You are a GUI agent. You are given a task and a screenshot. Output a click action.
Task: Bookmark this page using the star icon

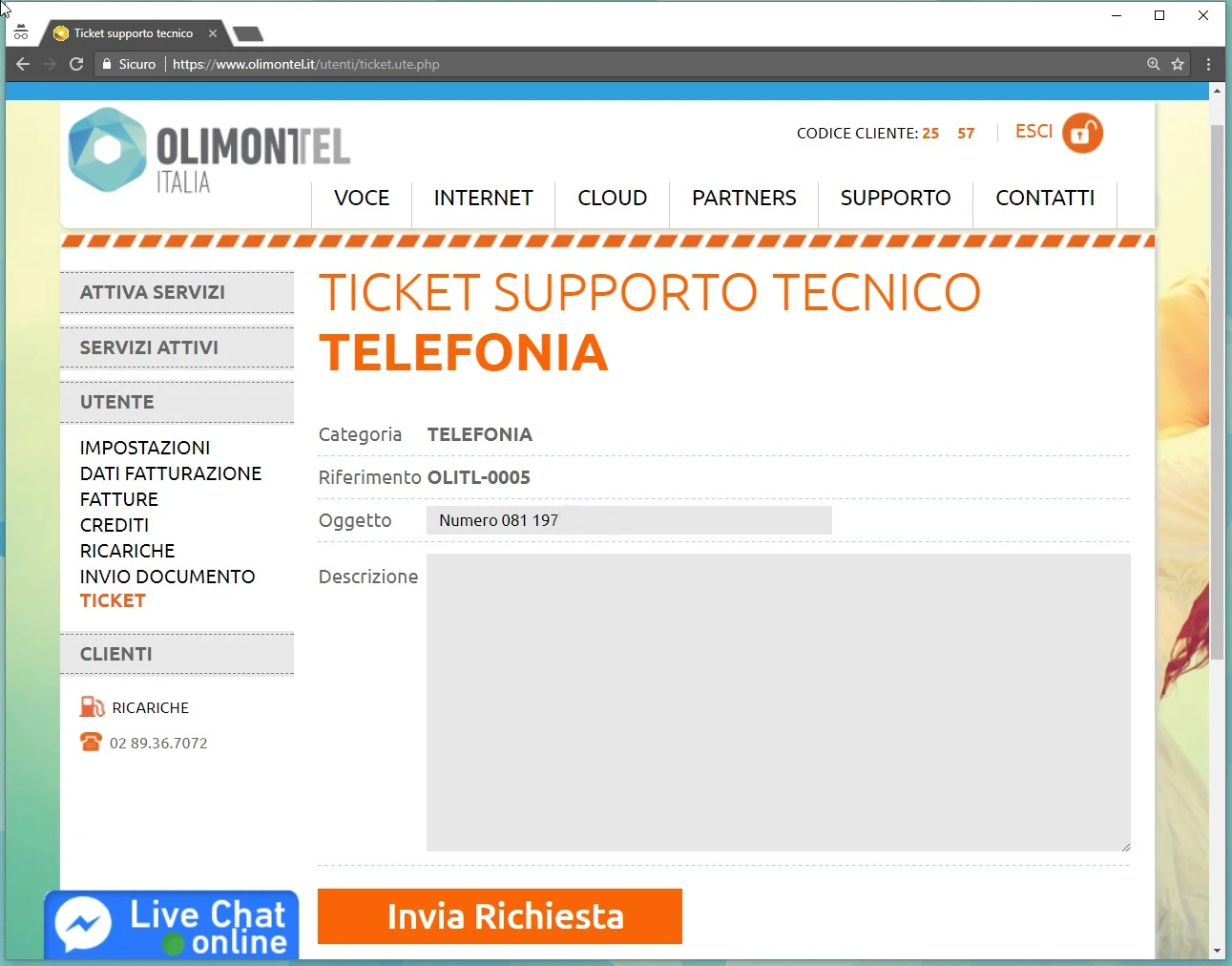(1178, 64)
